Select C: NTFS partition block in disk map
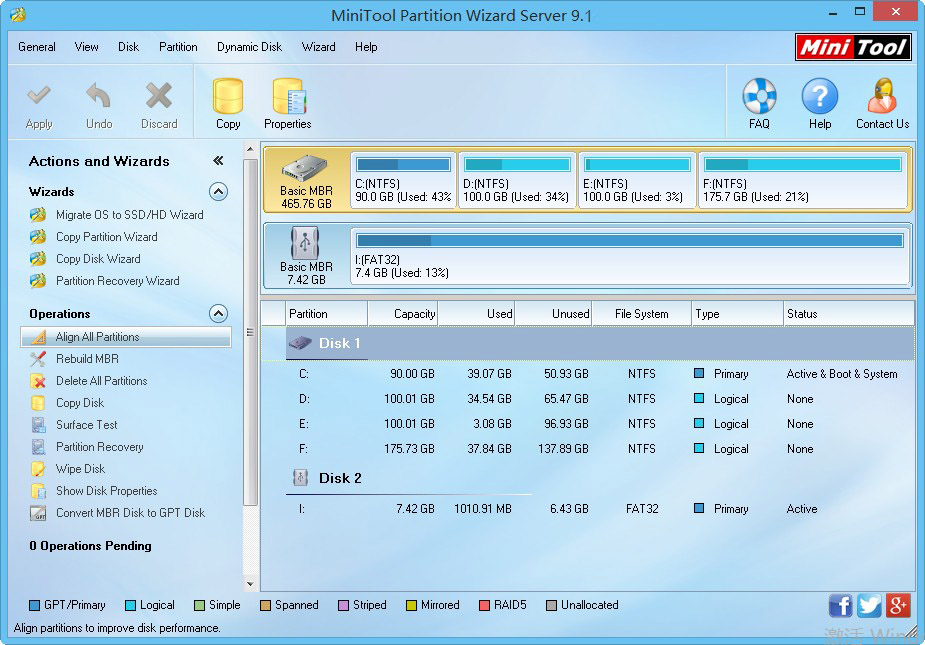The width and height of the screenshot is (925, 645). coord(404,181)
